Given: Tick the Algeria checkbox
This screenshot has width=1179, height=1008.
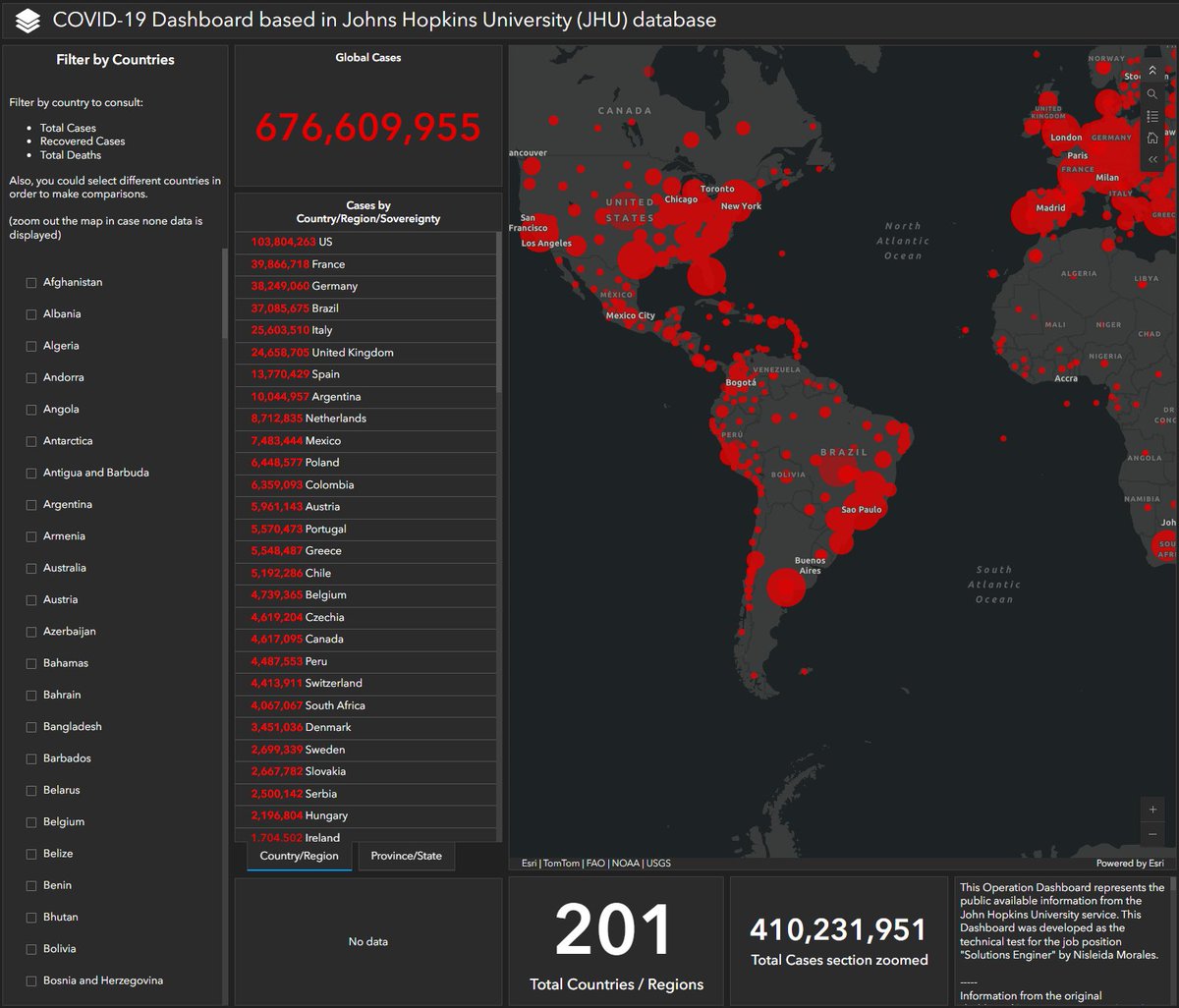Looking at the screenshot, I should coord(31,346).
